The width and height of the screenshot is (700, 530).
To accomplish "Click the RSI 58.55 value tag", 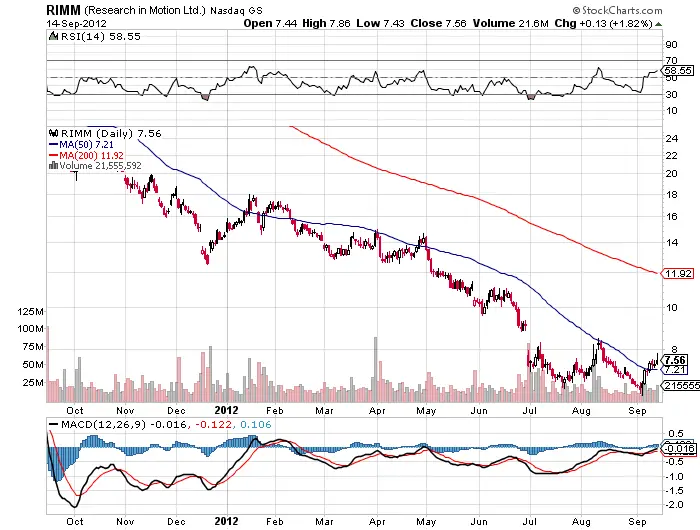I will coord(678,71).
